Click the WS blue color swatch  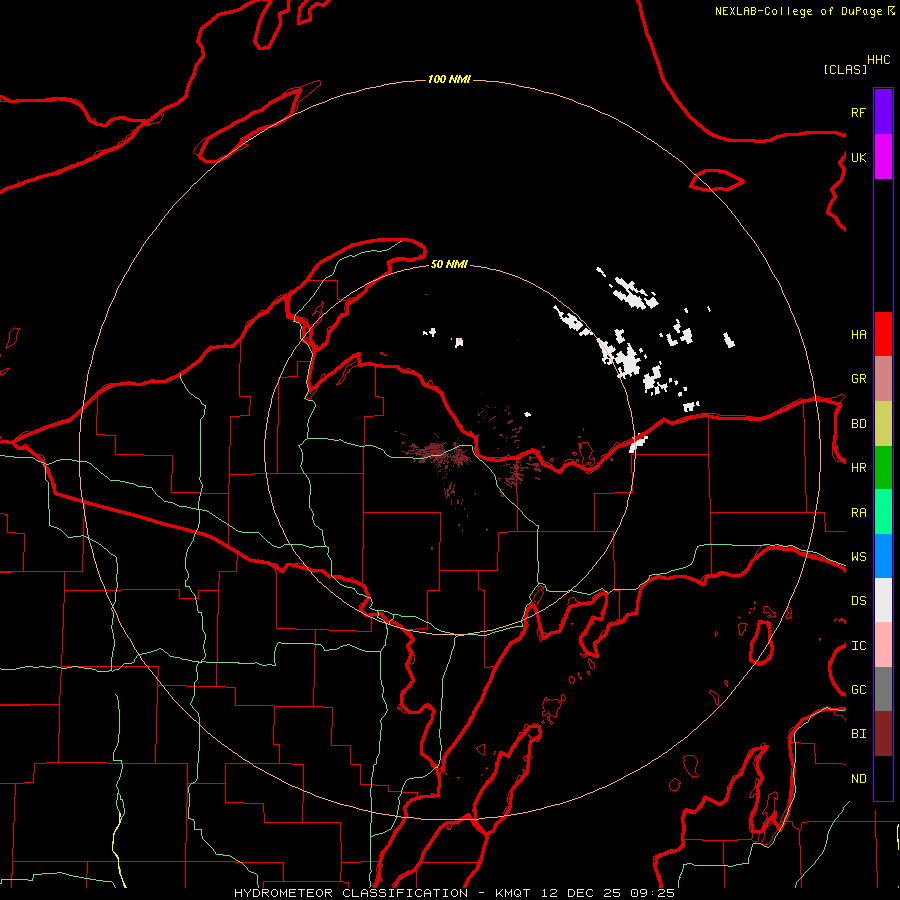883,556
